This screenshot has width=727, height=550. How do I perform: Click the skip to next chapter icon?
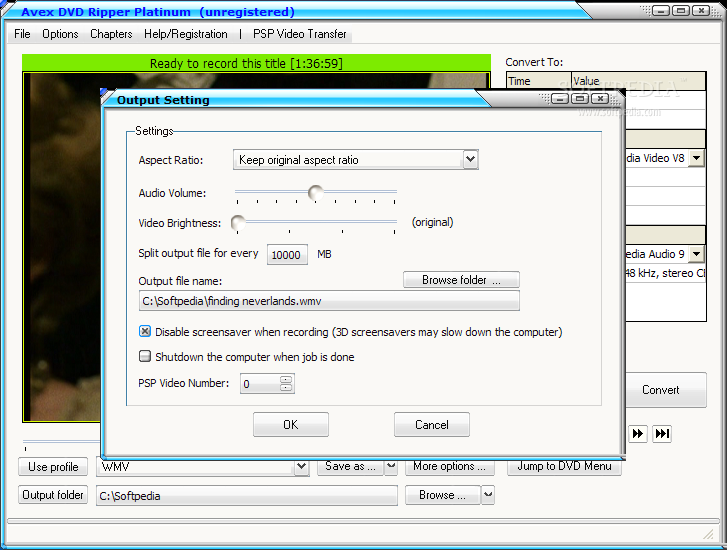[662, 434]
